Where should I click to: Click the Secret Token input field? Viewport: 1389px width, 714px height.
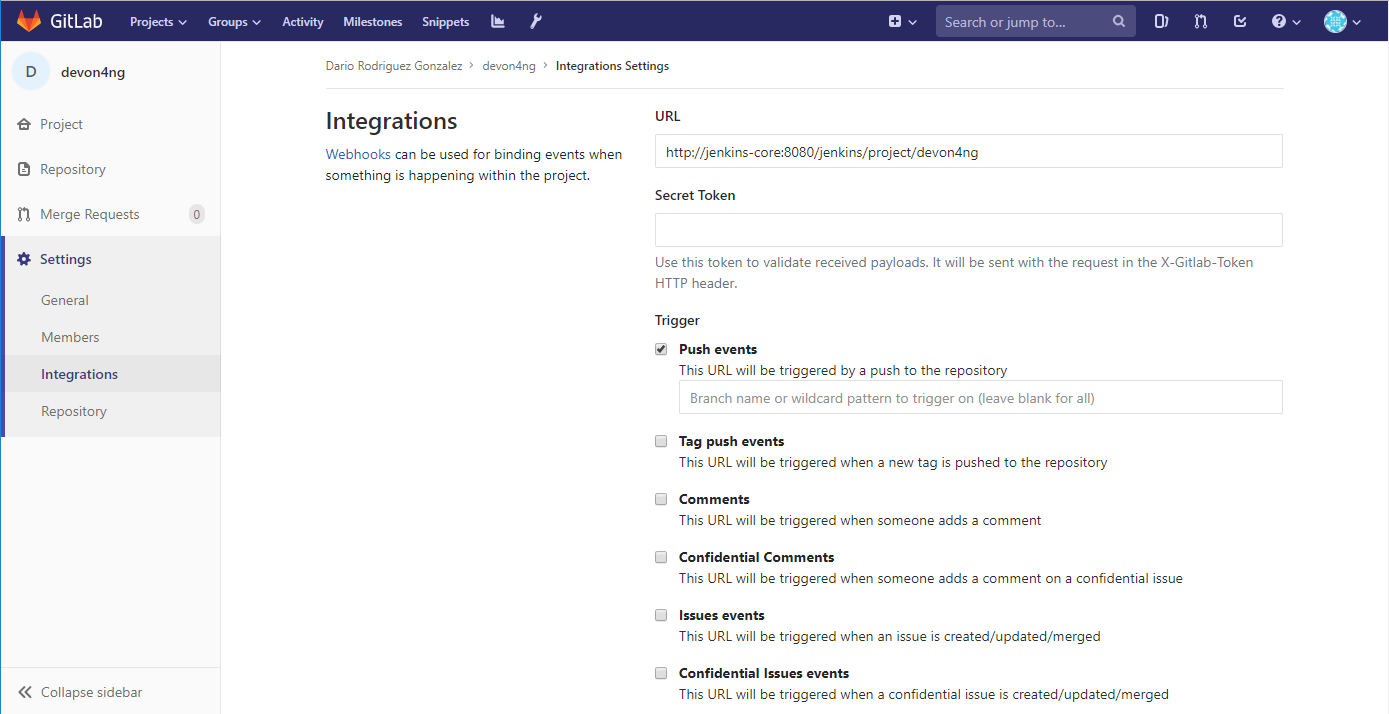[x=968, y=229]
